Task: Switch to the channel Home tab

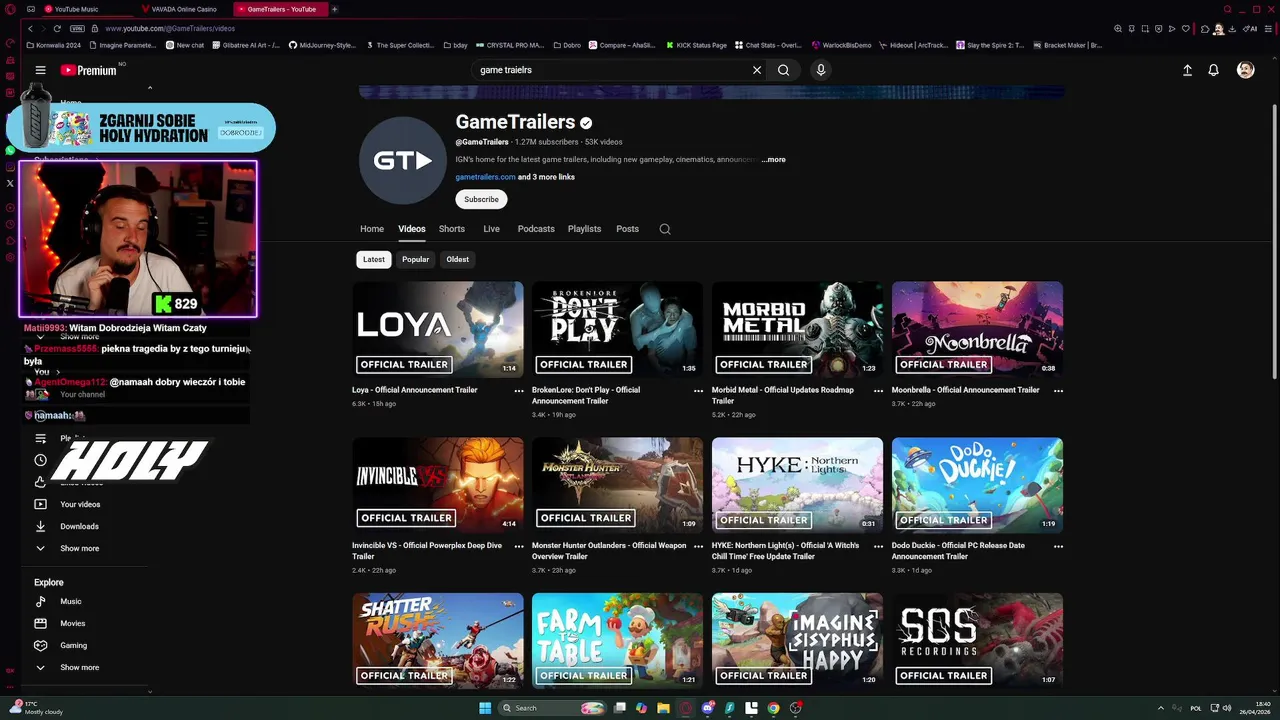Action: click(x=372, y=229)
